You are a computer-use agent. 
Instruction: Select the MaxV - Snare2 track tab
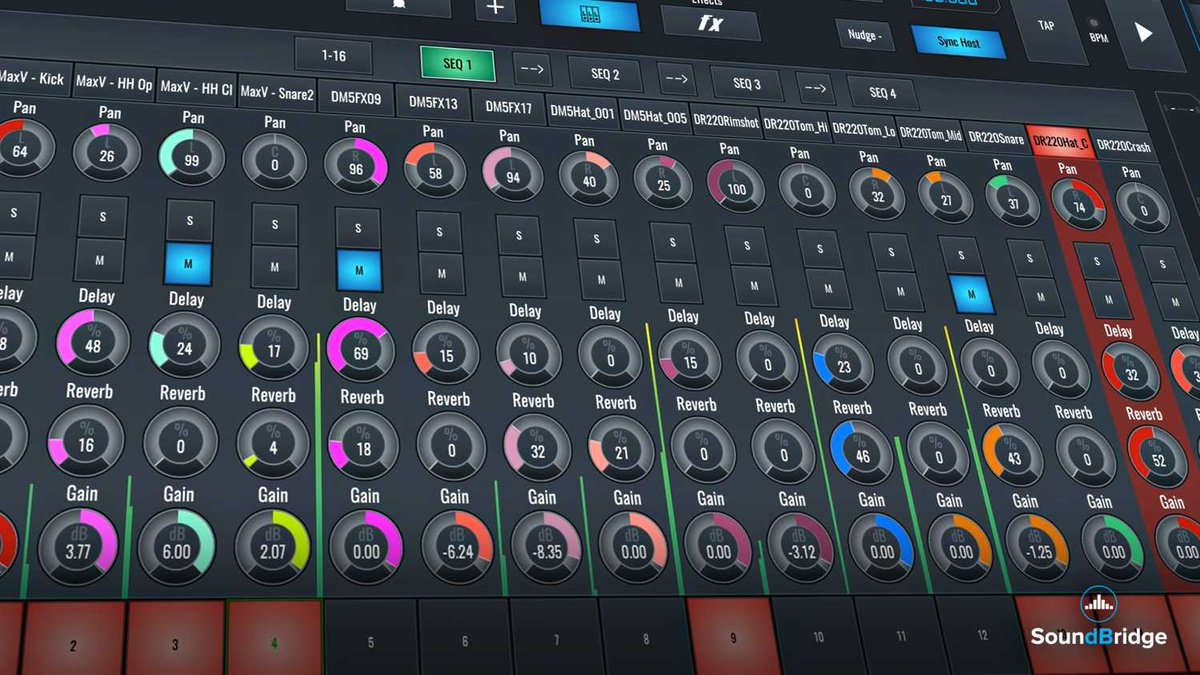[x=277, y=94]
